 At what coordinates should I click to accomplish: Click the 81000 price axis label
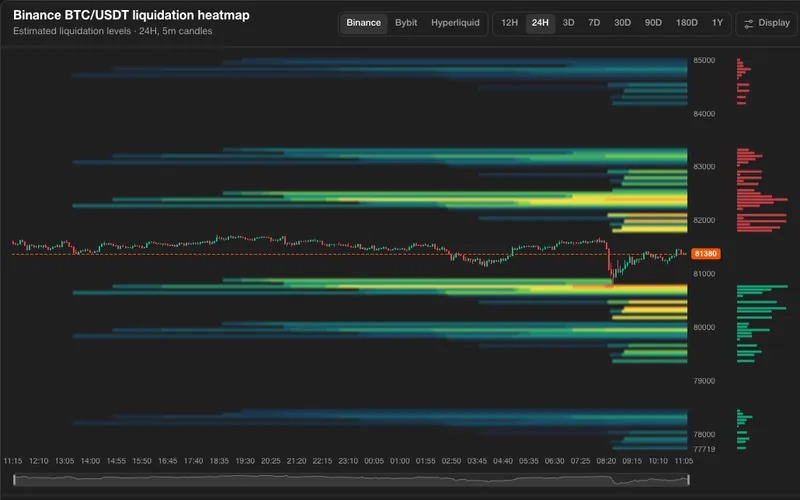pyautogui.click(x=704, y=274)
